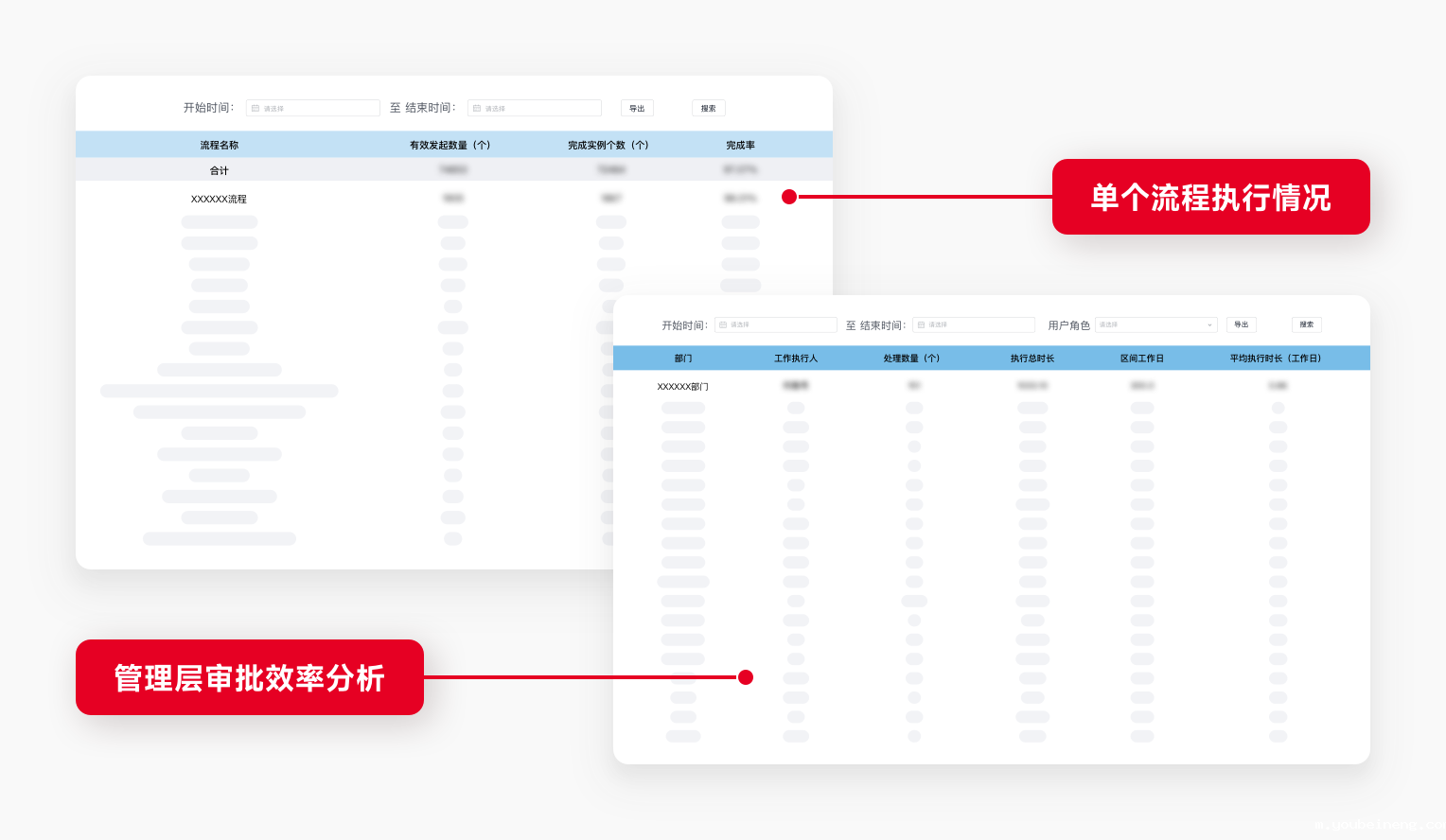Click the 执行总时长 column header

click(x=1032, y=359)
